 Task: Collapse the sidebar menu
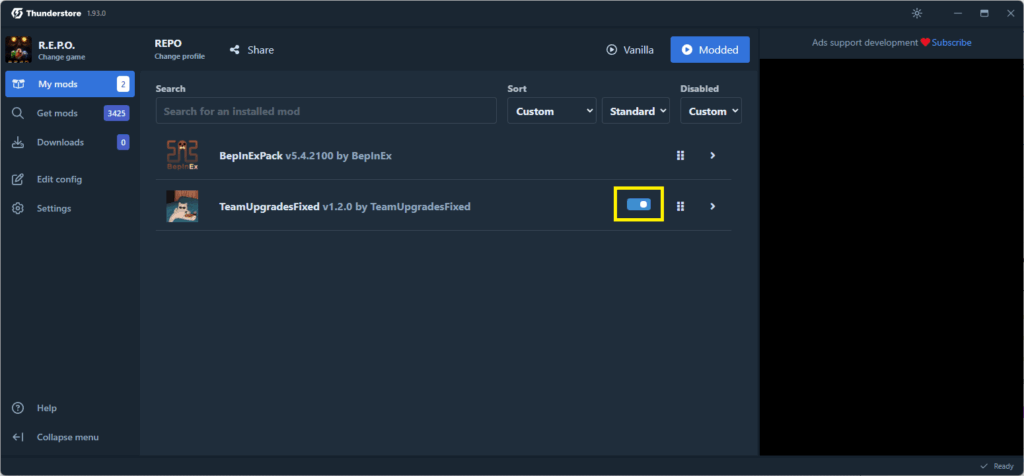70,437
